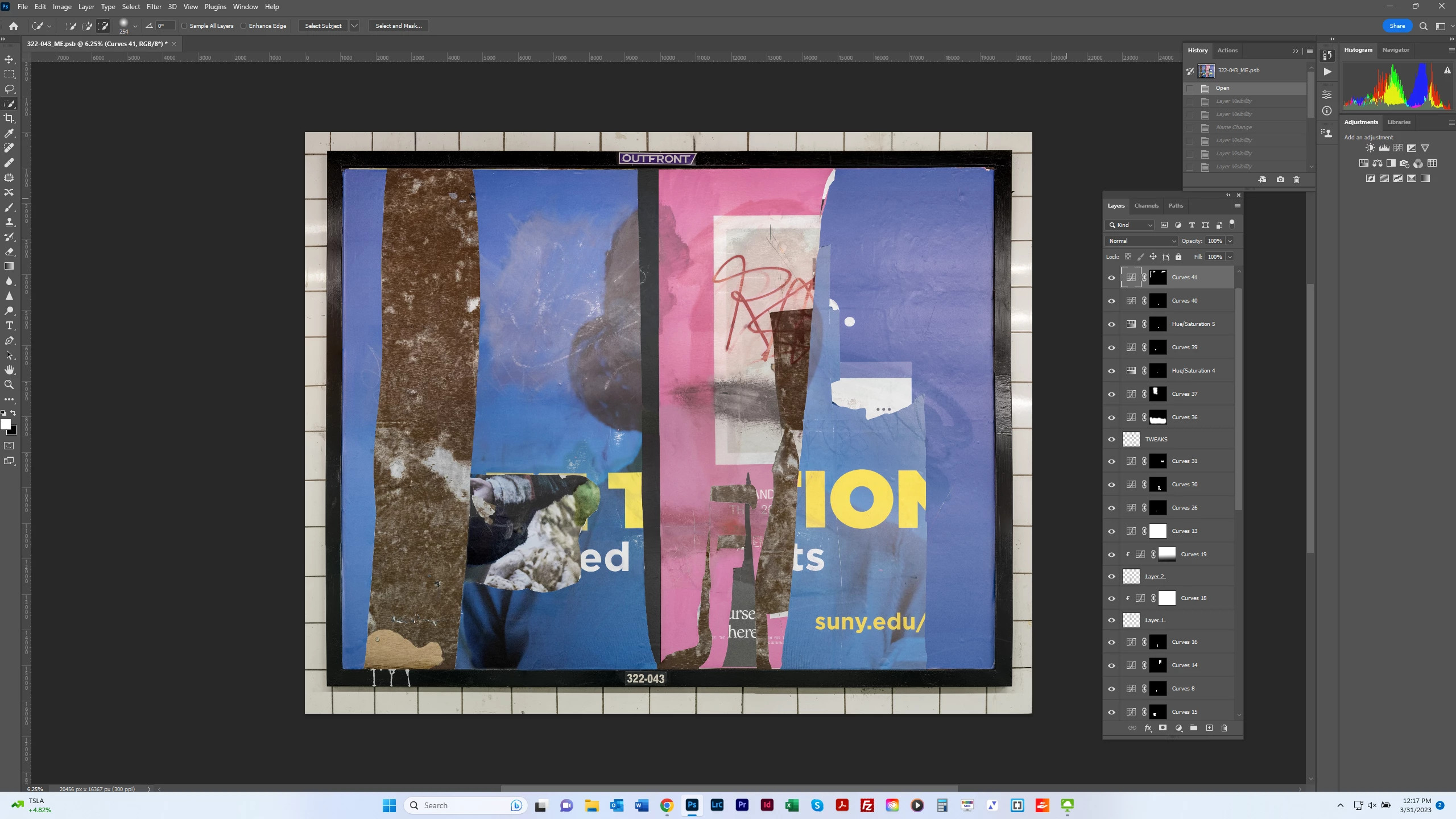Open the layer Opacity dropdown arrow
1456x819 pixels.
[1230, 241]
